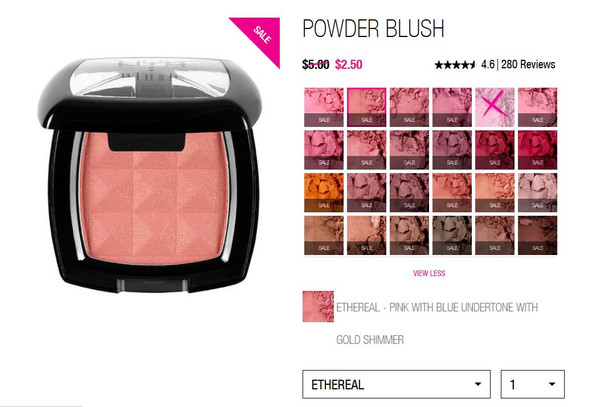The width and height of the screenshot is (600, 407).
Task: Click the star rating icons
Action: point(455,65)
